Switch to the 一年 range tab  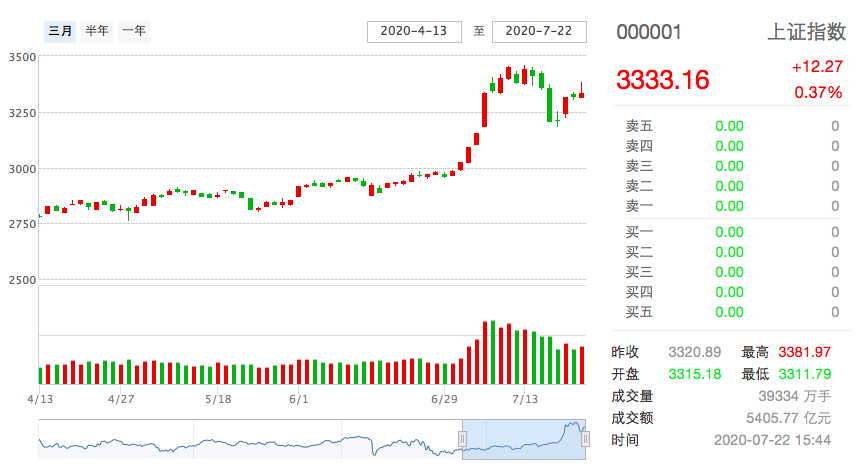(x=134, y=31)
